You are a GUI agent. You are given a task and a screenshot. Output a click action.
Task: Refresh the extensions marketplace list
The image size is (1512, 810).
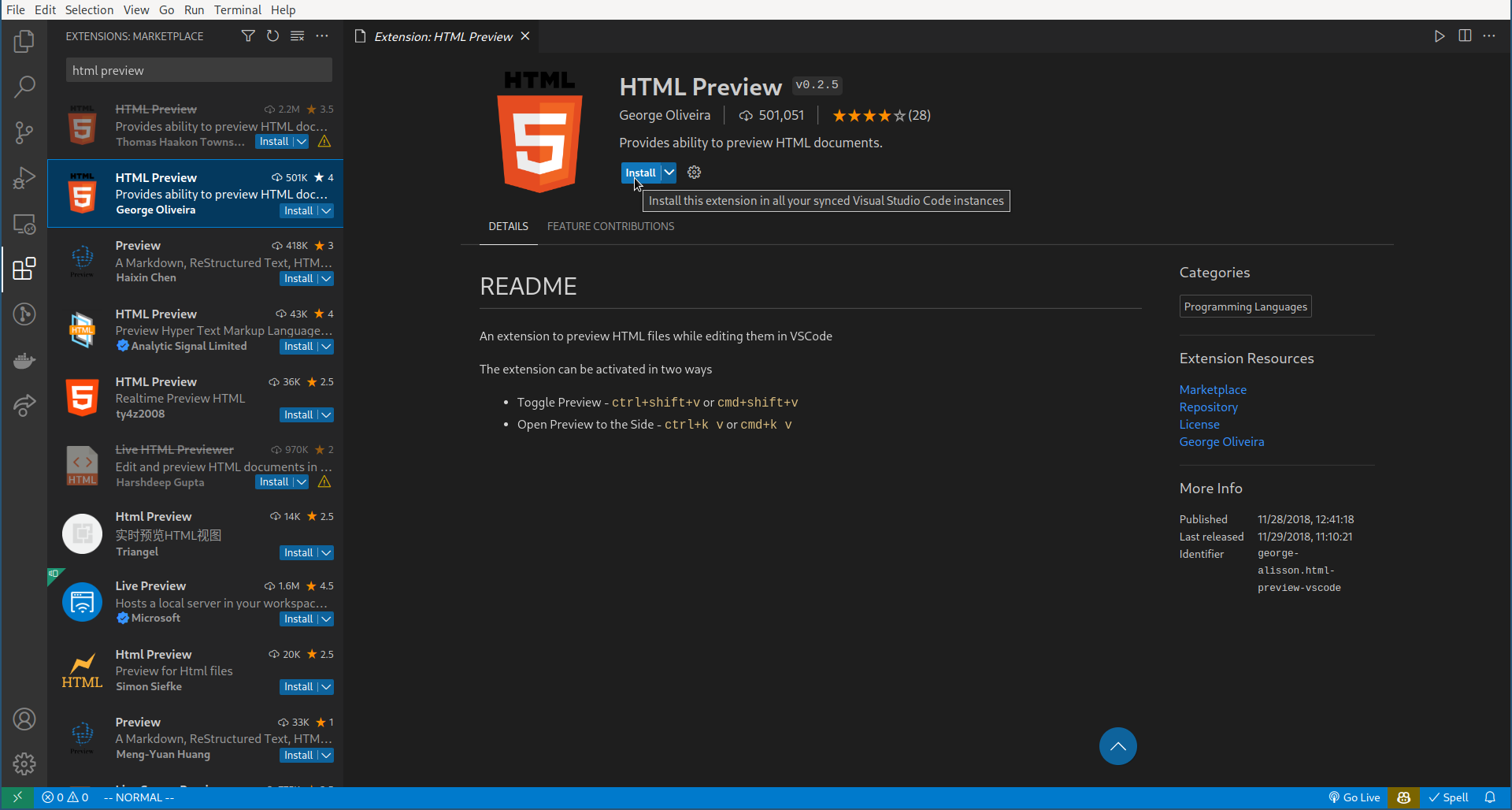(x=272, y=35)
